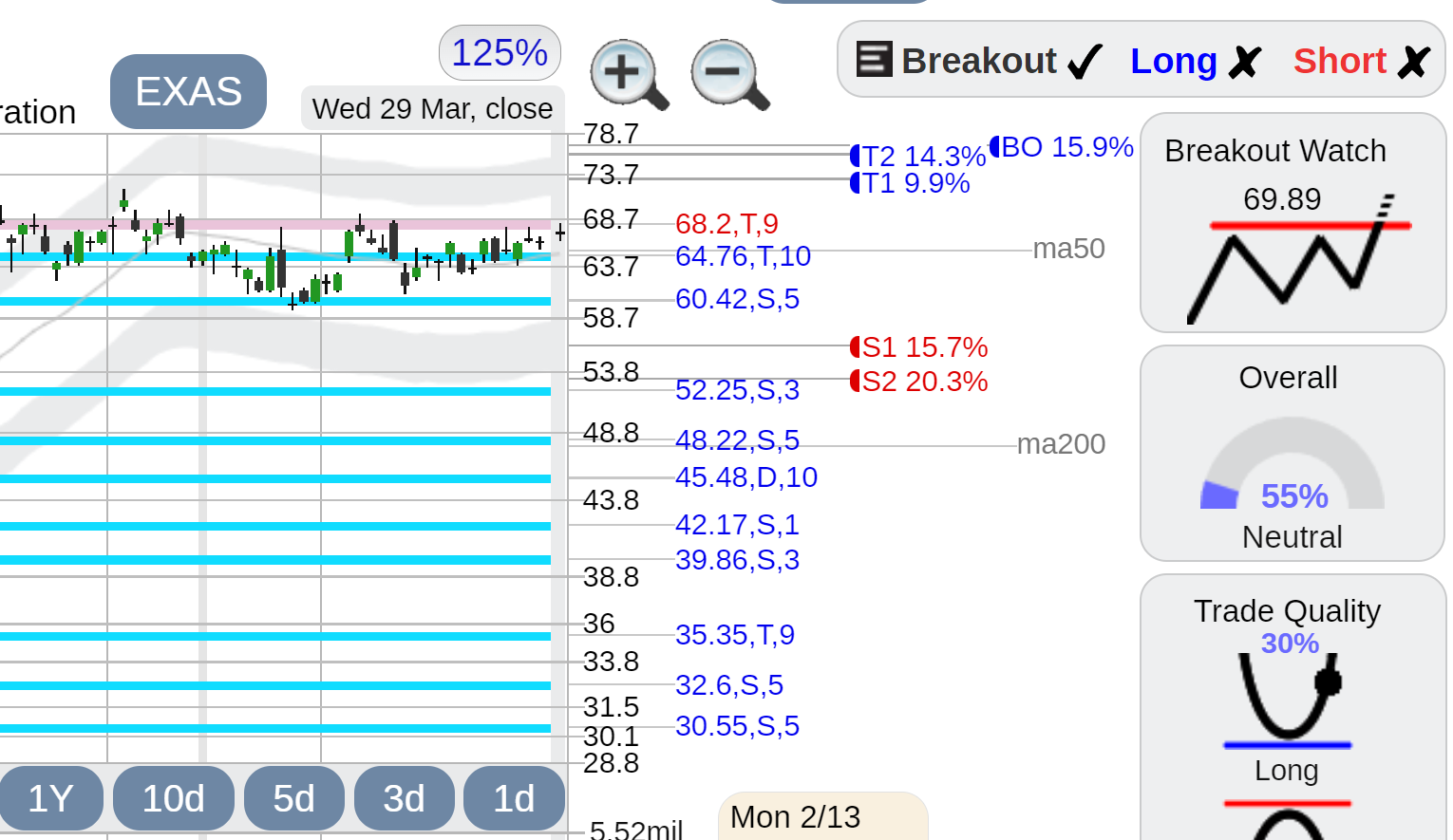Click the BO 15.9% marker
The height and width of the screenshot is (840, 1453).
tap(1062, 147)
